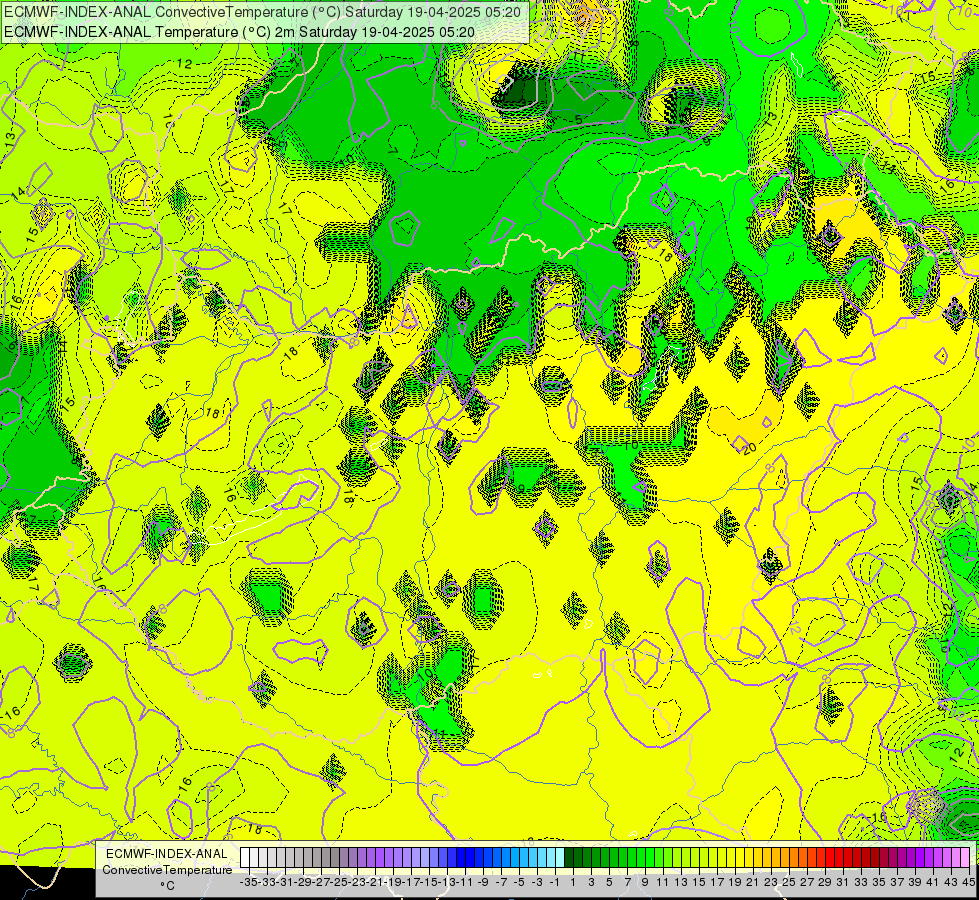Click legend value 37
Viewport: 979px width, 900px height.
point(898,883)
